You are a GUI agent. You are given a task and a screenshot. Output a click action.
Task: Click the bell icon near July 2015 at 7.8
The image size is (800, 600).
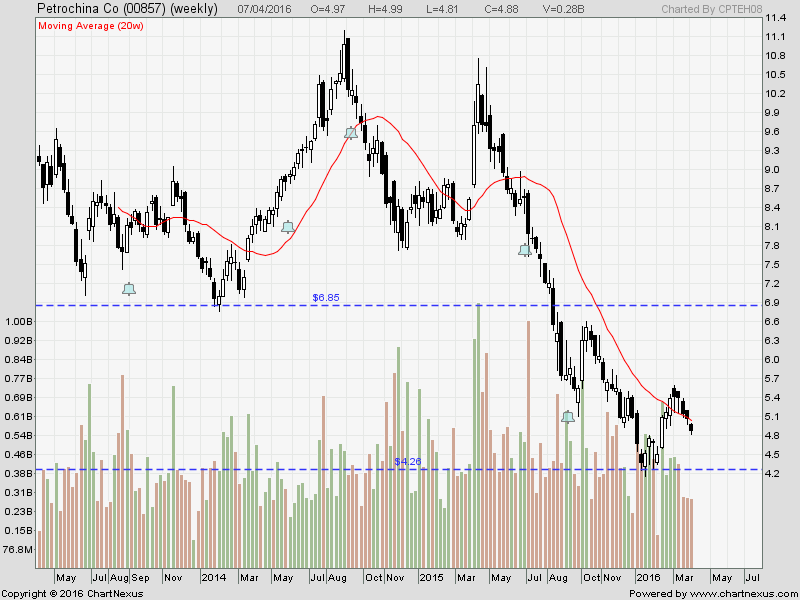click(524, 249)
